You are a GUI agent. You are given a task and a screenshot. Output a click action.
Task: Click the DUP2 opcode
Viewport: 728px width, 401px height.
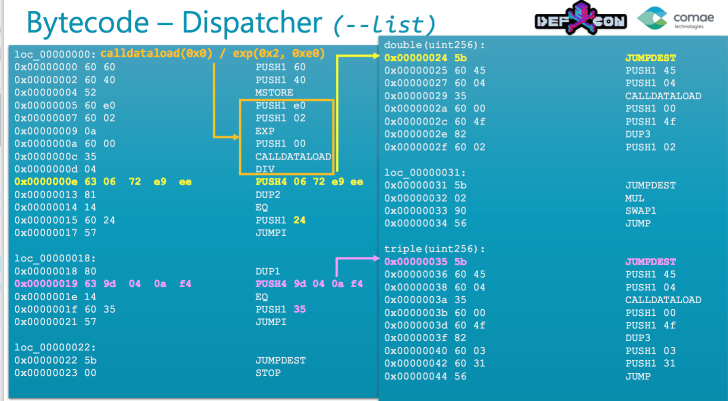(x=268, y=194)
